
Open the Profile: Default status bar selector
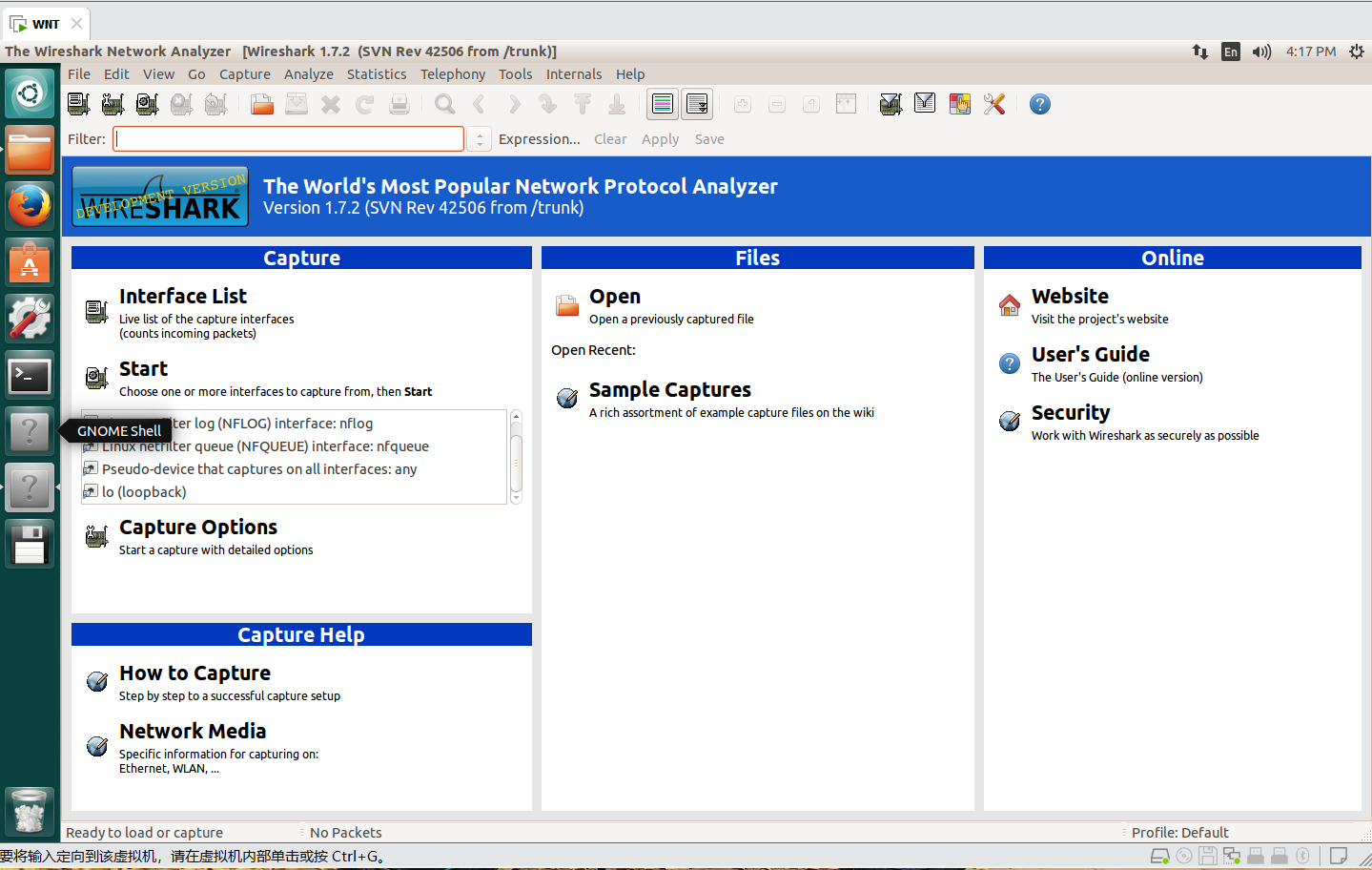point(1180,833)
